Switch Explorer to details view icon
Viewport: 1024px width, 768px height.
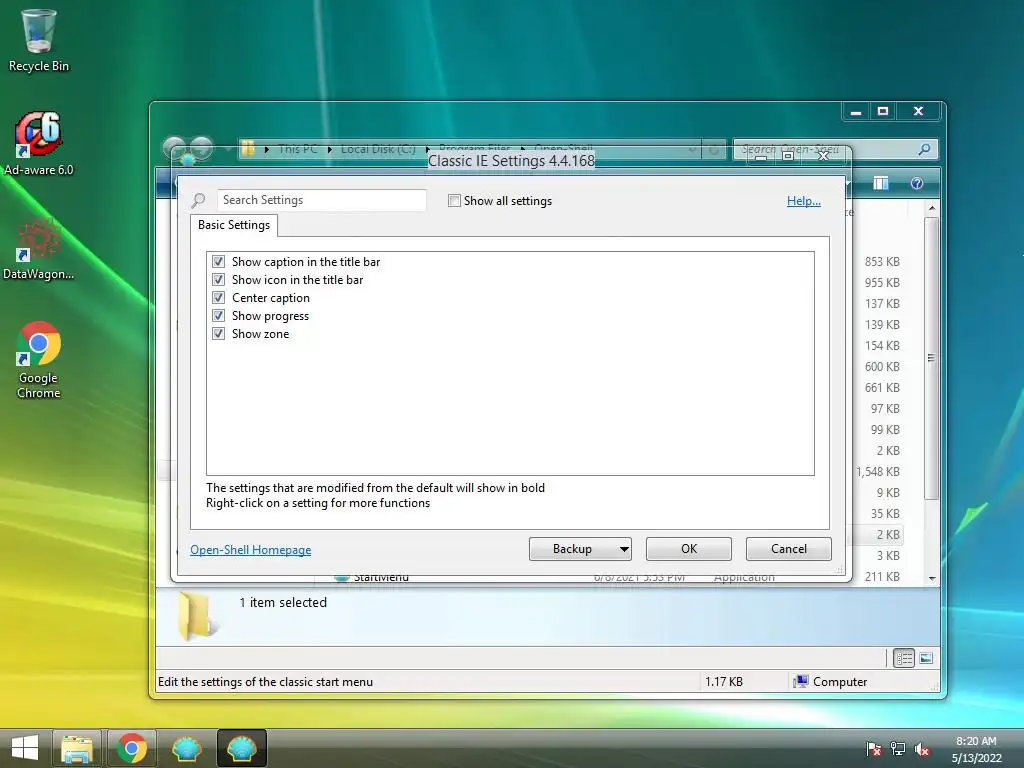pyautogui.click(x=904, y=658)
